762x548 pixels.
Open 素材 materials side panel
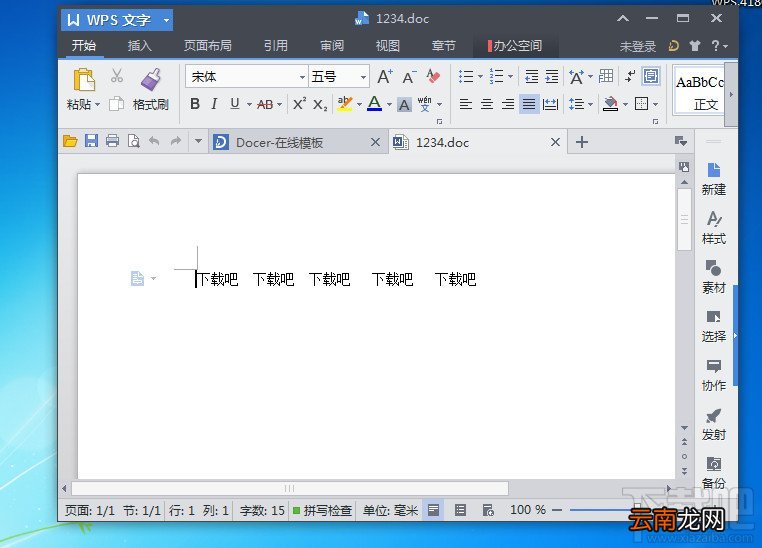713,277
